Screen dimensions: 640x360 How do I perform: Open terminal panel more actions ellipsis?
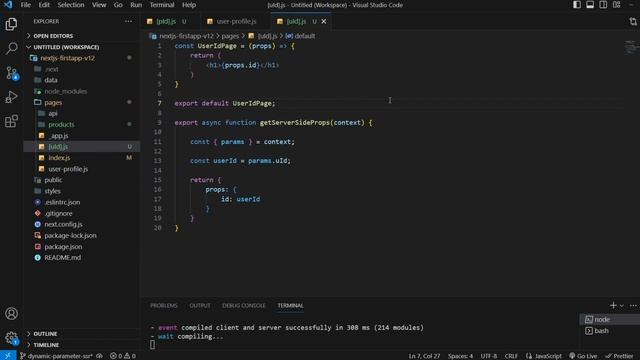tap(633, 305)
